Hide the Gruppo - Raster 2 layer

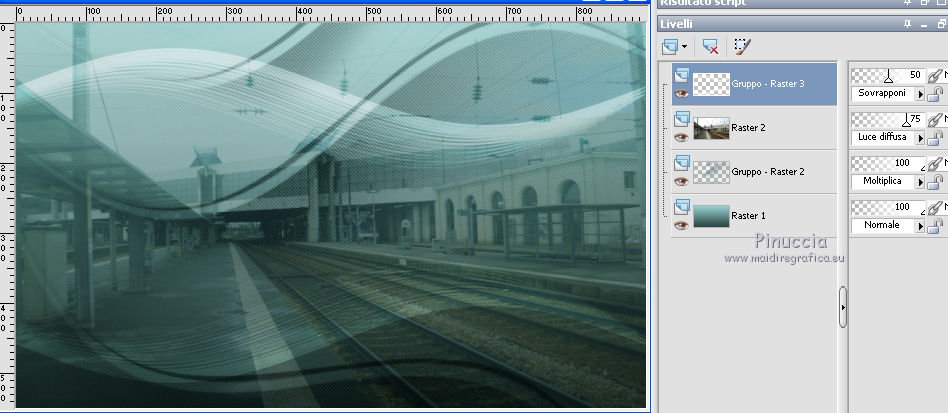681,181
